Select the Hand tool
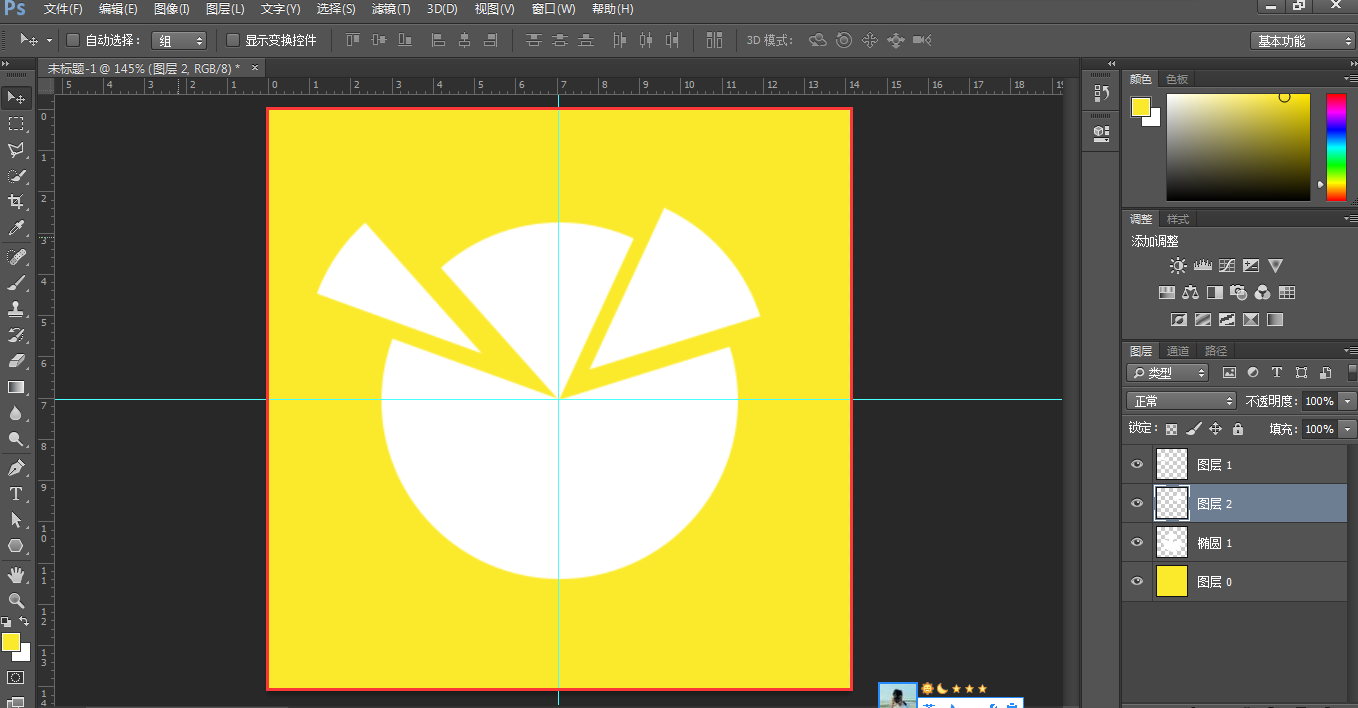The width and height of the screenshot is (1358, 708). point(16,574)
